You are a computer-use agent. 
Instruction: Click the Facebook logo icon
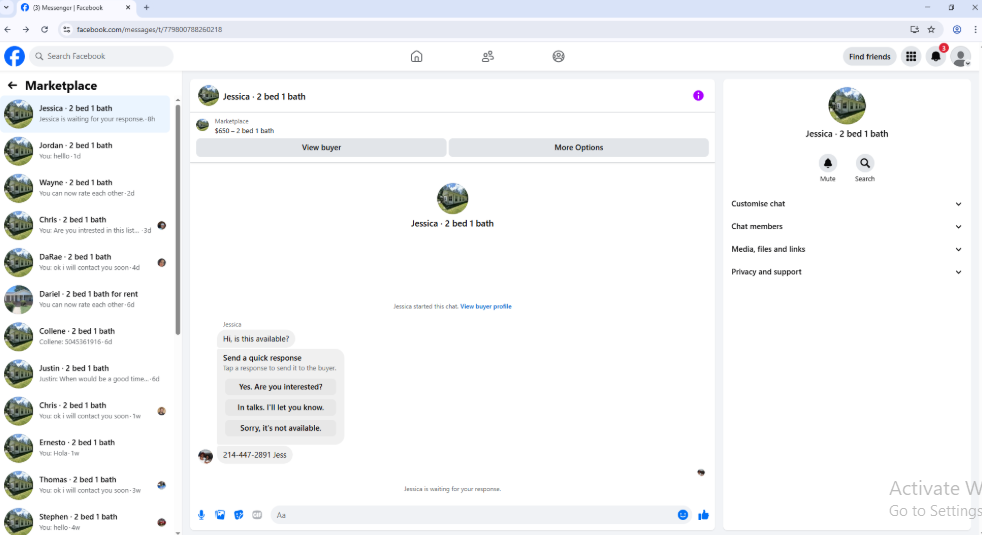(14, 56)
